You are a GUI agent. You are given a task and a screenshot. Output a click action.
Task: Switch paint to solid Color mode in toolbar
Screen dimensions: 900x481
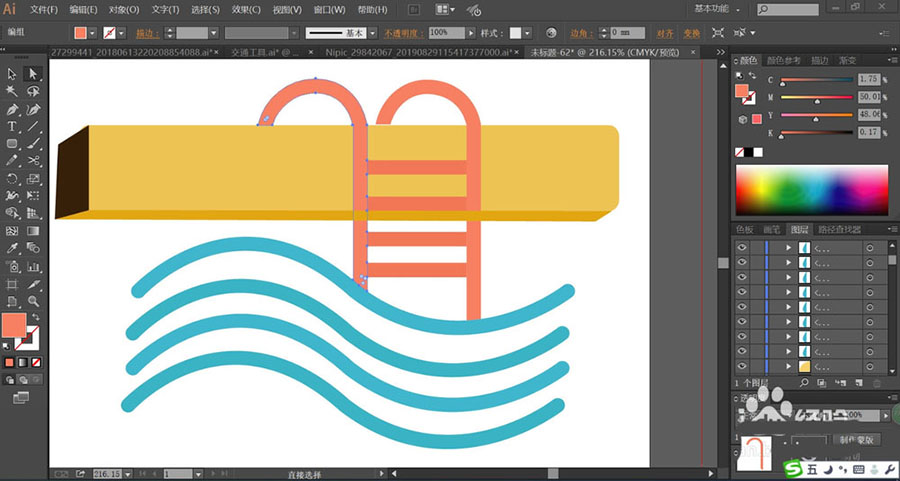9,362
